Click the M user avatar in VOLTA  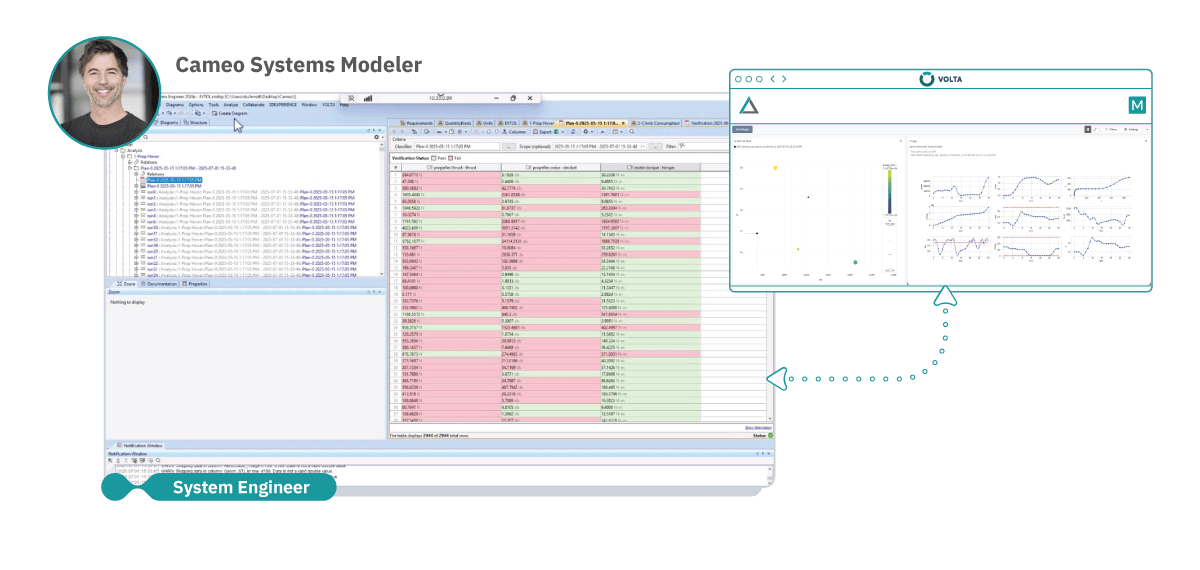point(1137,105)
